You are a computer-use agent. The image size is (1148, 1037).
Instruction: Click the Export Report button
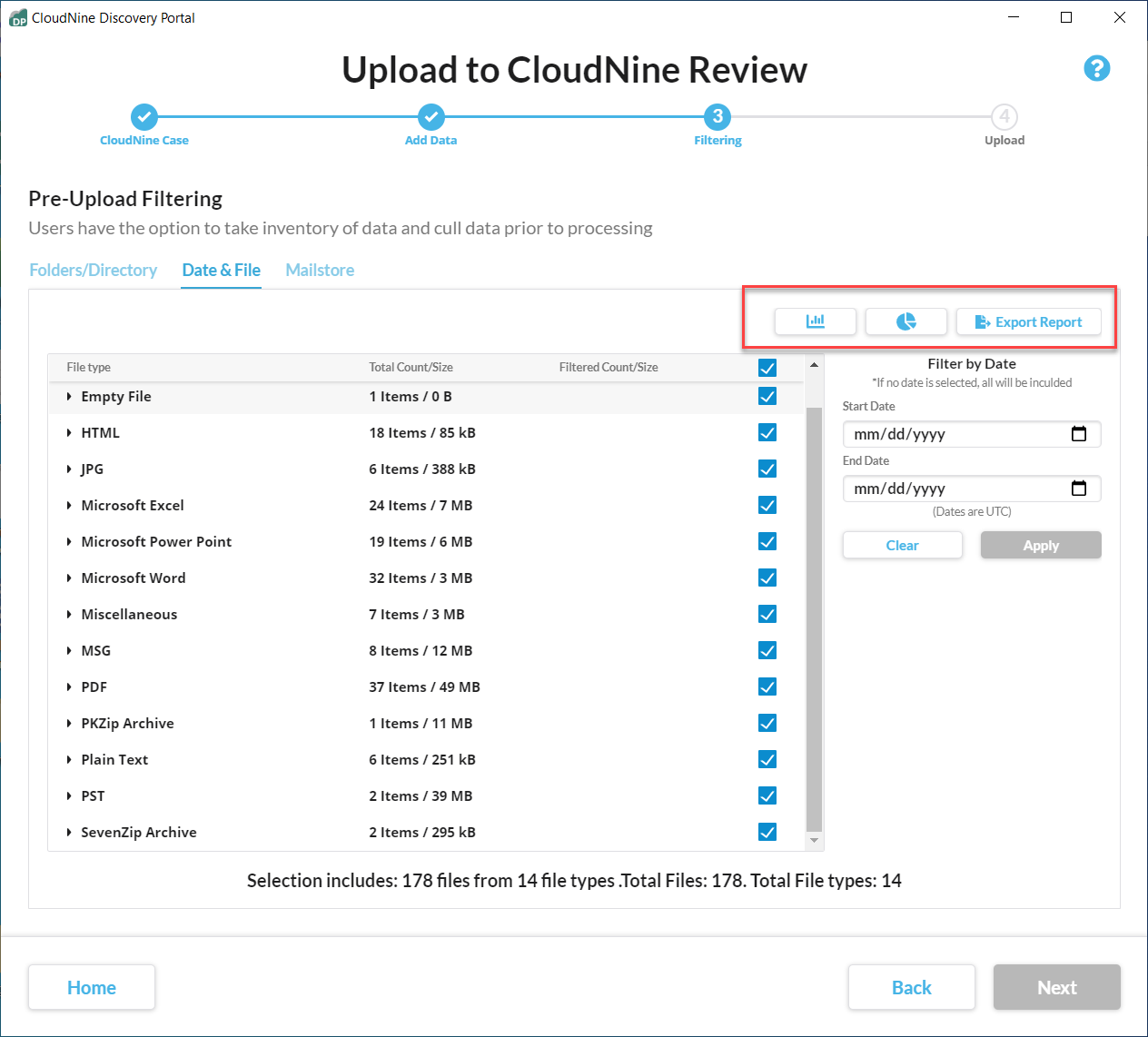1028,321
